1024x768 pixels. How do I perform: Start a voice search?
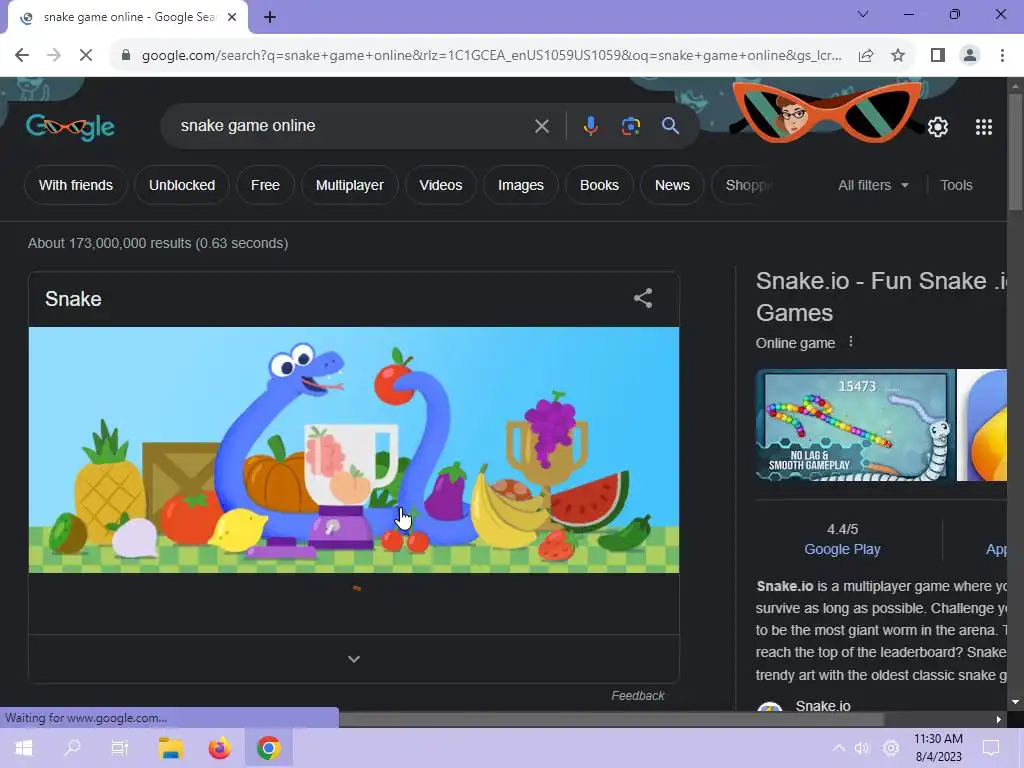point(590,126)
